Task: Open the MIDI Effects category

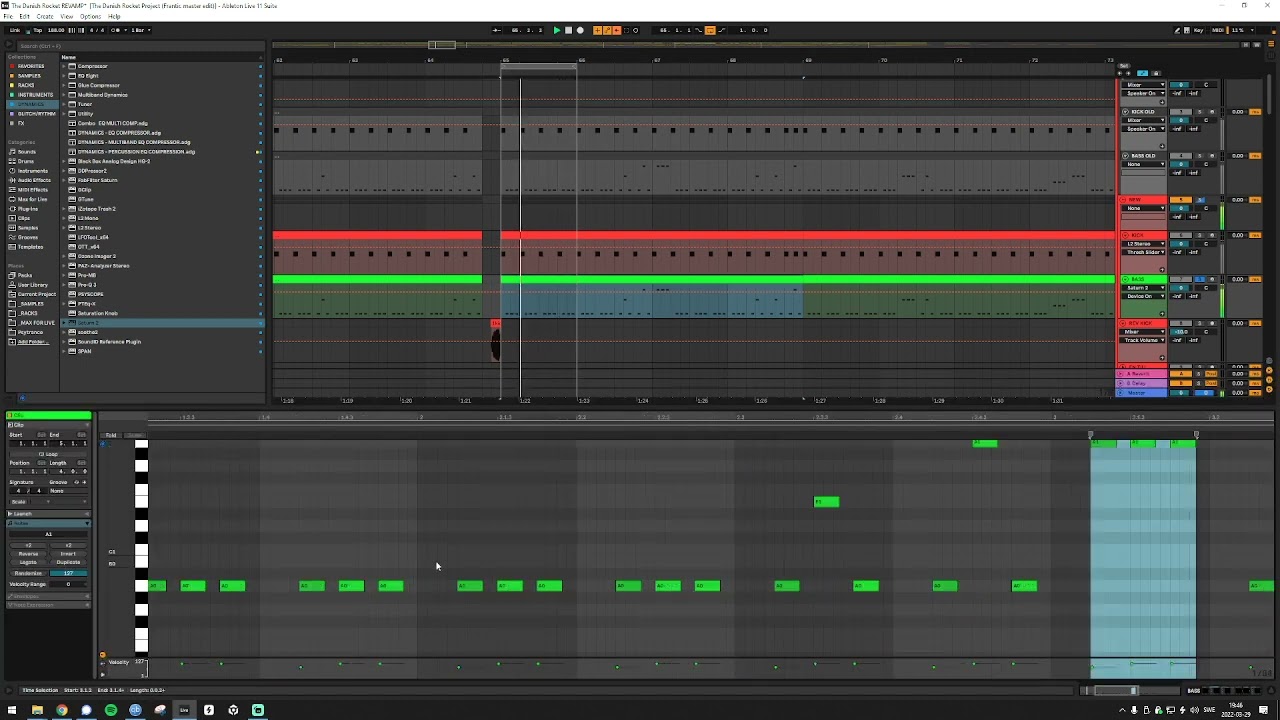Action: [32, 190]
